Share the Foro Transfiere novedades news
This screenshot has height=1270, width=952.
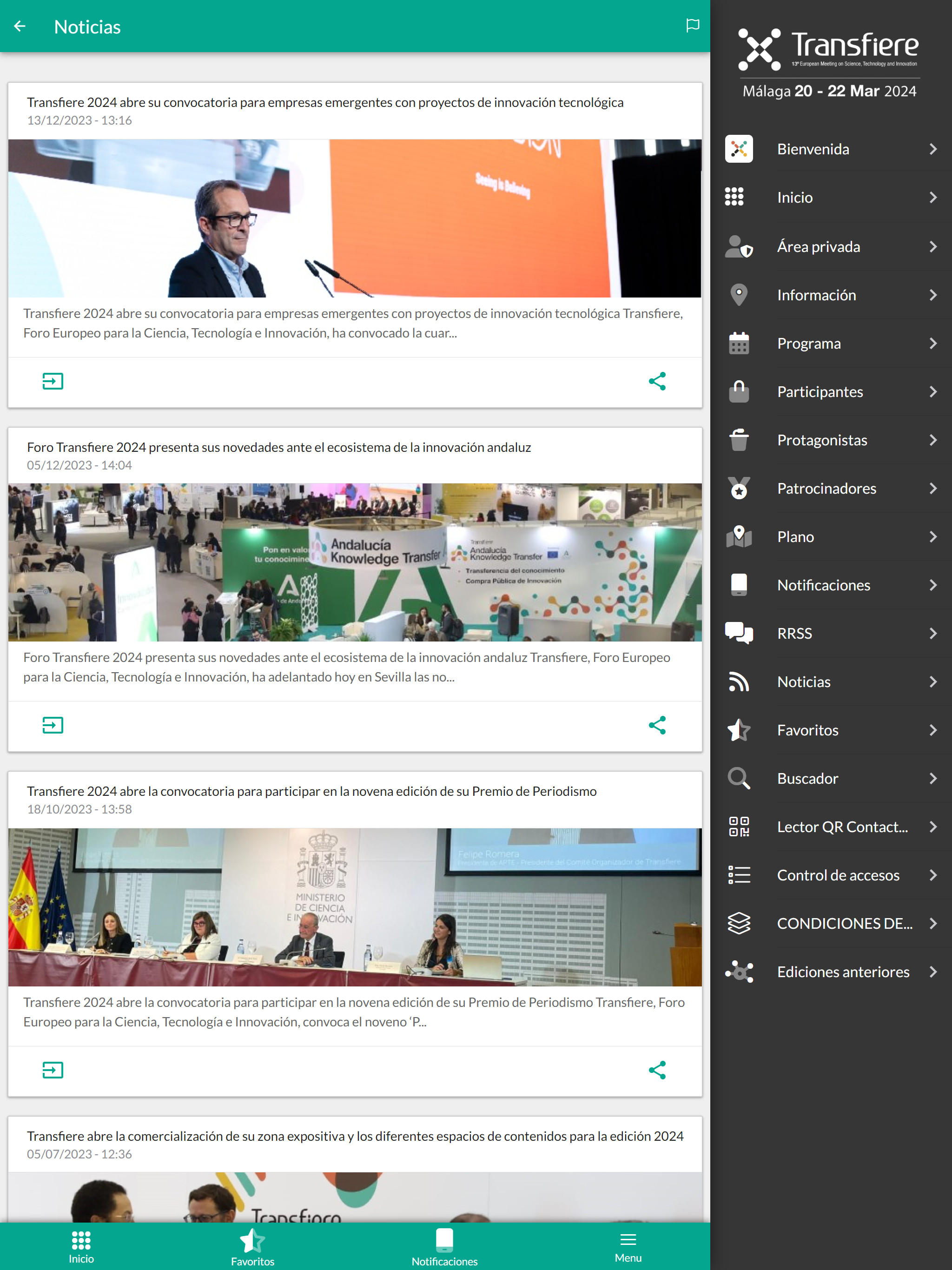click(657, 725)
